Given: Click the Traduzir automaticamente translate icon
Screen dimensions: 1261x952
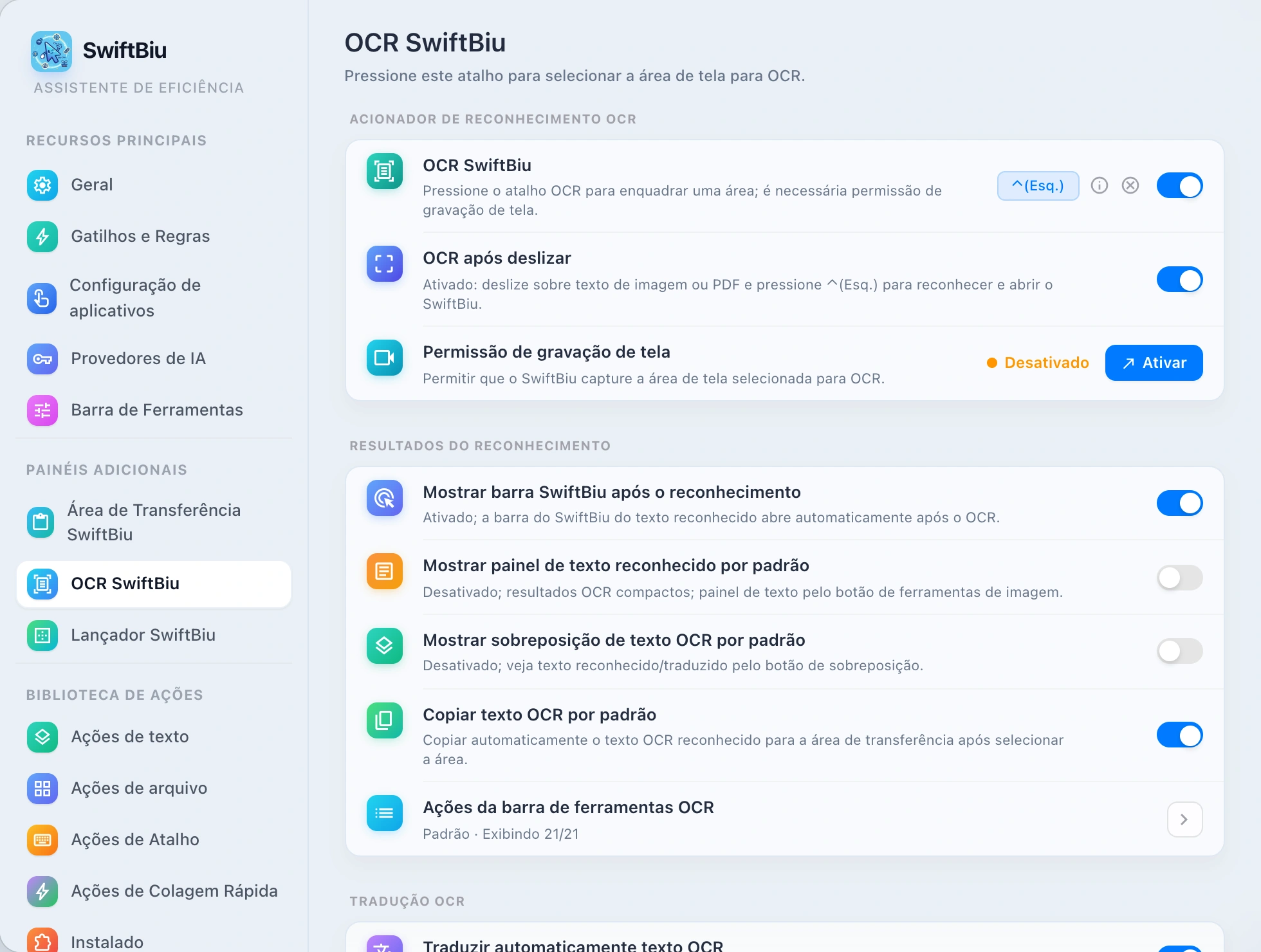Looking at the screenshot, I should 385,944.
